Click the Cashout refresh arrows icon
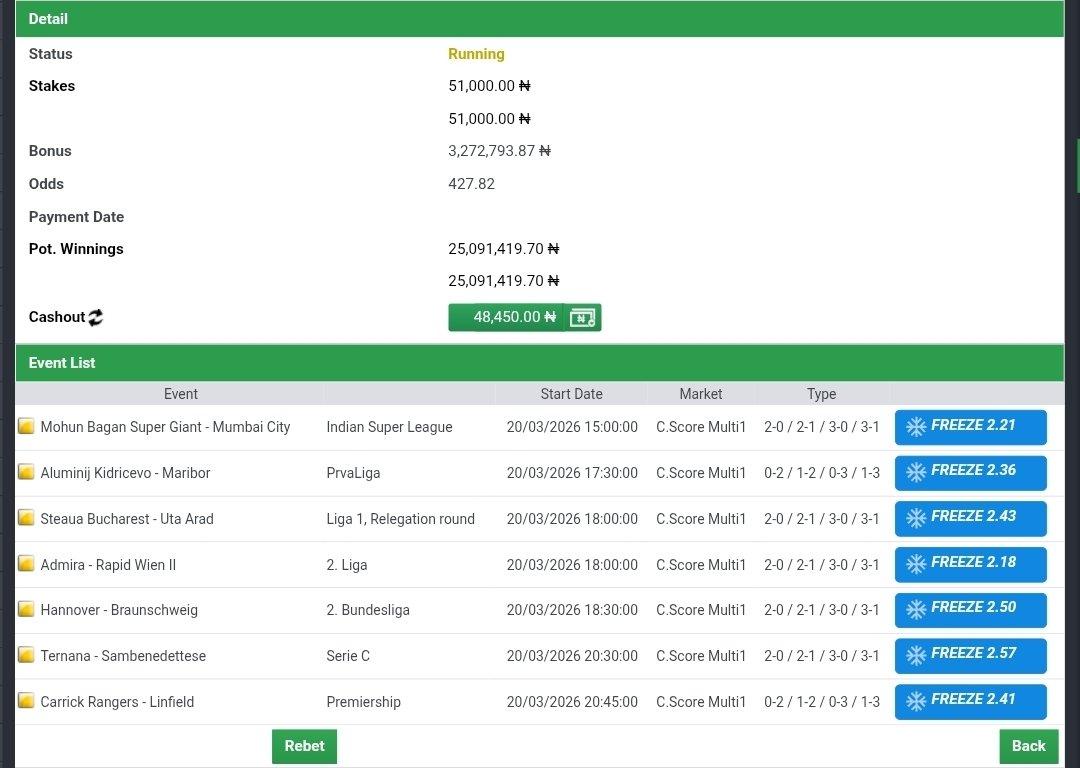This screenshot has width=1080, height=768. (96, 317)
